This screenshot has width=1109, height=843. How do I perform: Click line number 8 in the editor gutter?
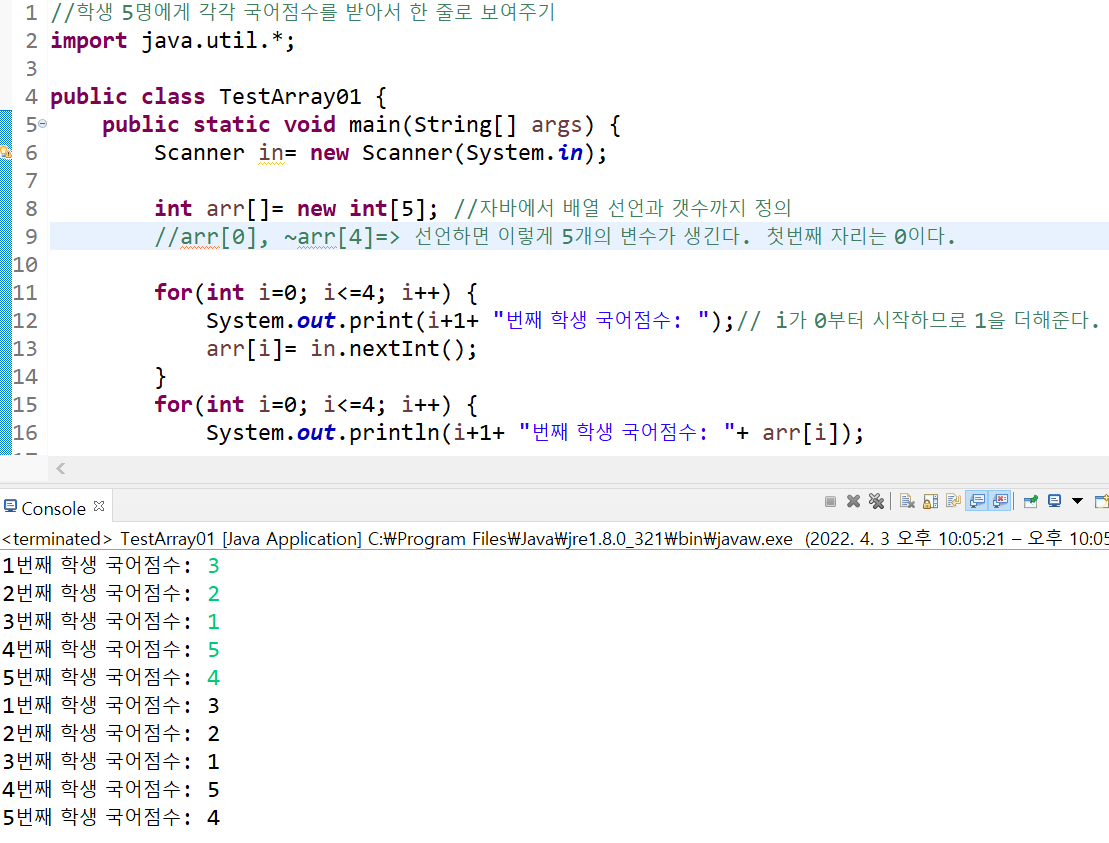pos(31,209)
